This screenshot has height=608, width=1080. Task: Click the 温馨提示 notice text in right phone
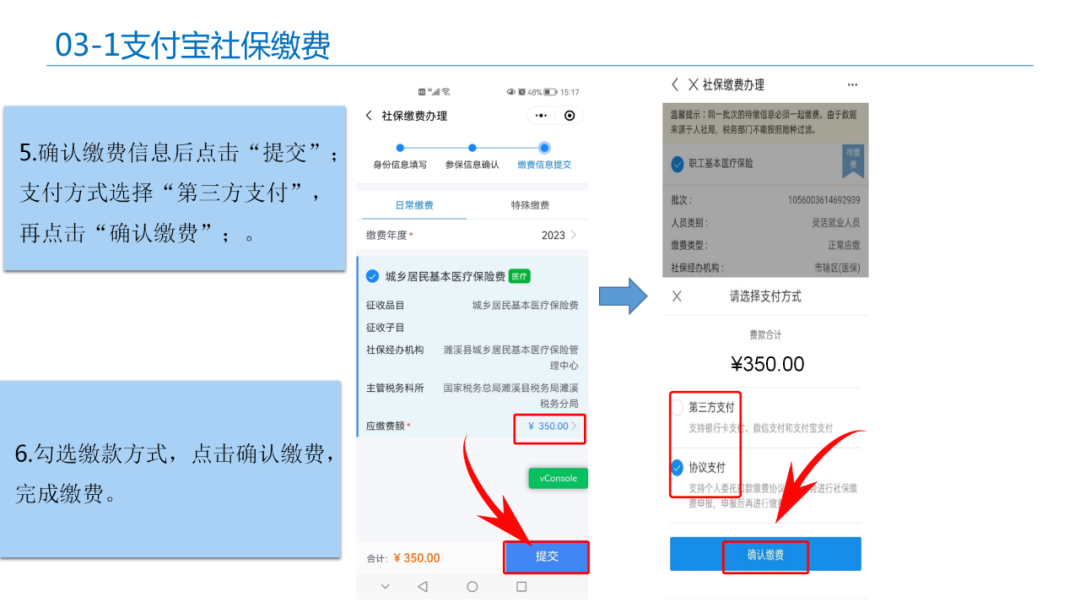coord(765,122)
